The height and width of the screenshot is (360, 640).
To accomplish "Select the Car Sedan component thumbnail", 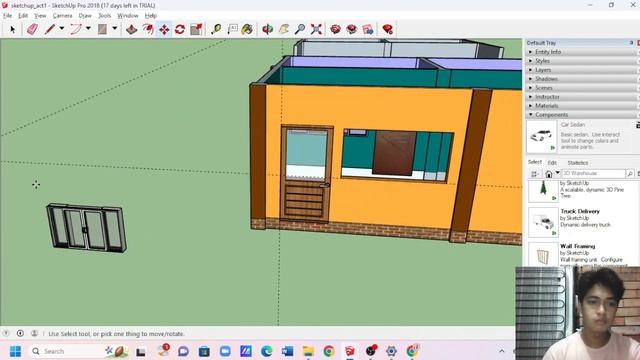I will click(x=542, y=136).
